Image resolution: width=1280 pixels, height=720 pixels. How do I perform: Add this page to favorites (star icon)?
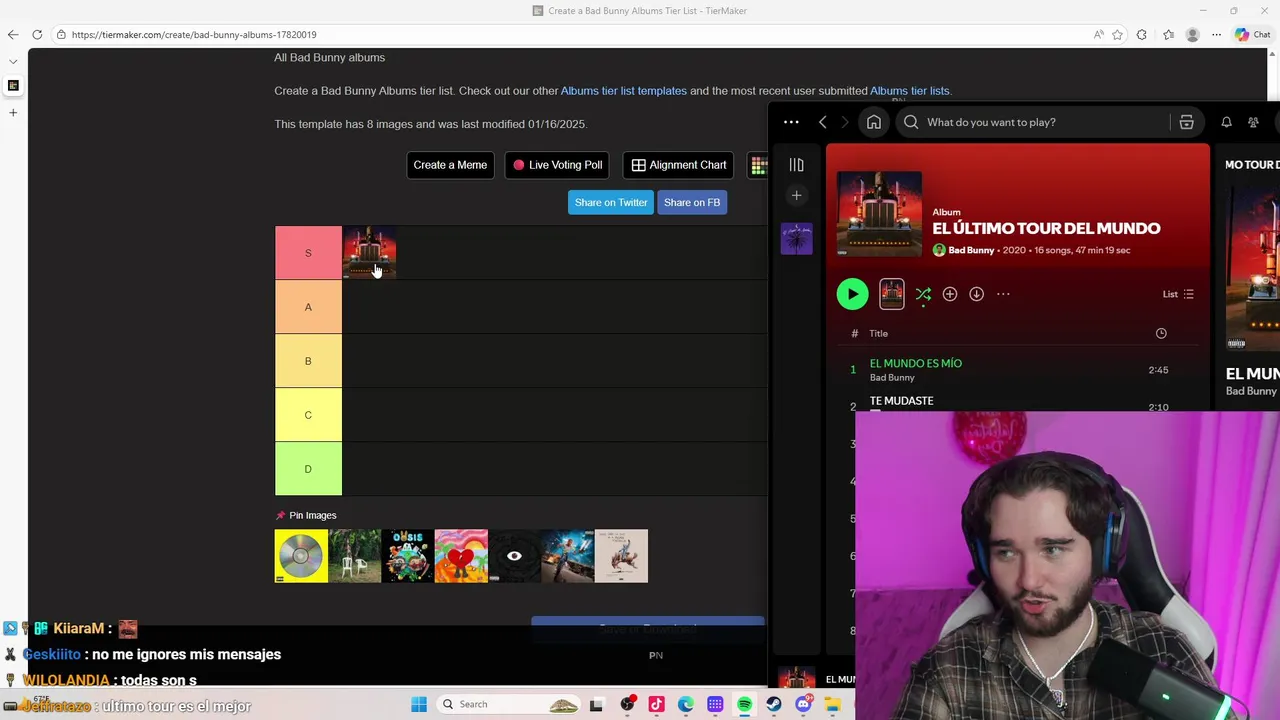click(1117, 35)
